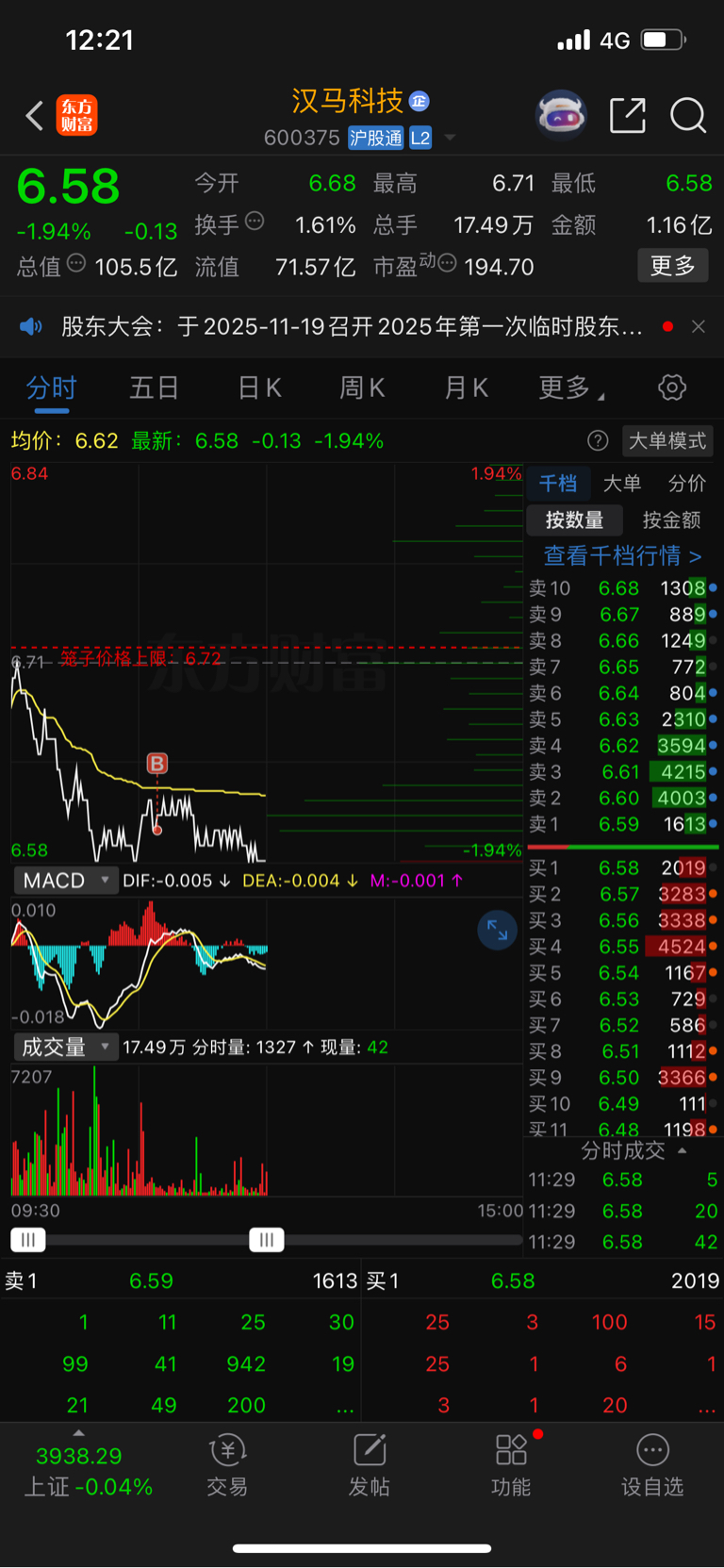Viewport: 724px width, 1568px height.
Task: Switch to the 日K tab
Action: (x=259, y=388)
